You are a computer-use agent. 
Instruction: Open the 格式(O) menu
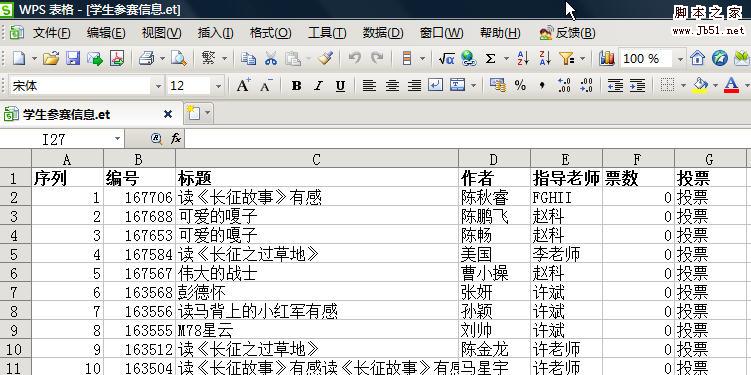[271, 33]
